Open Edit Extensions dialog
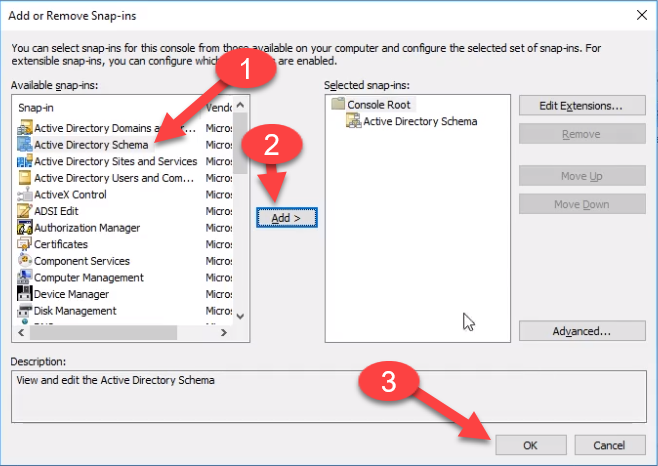 pos(582,105)
